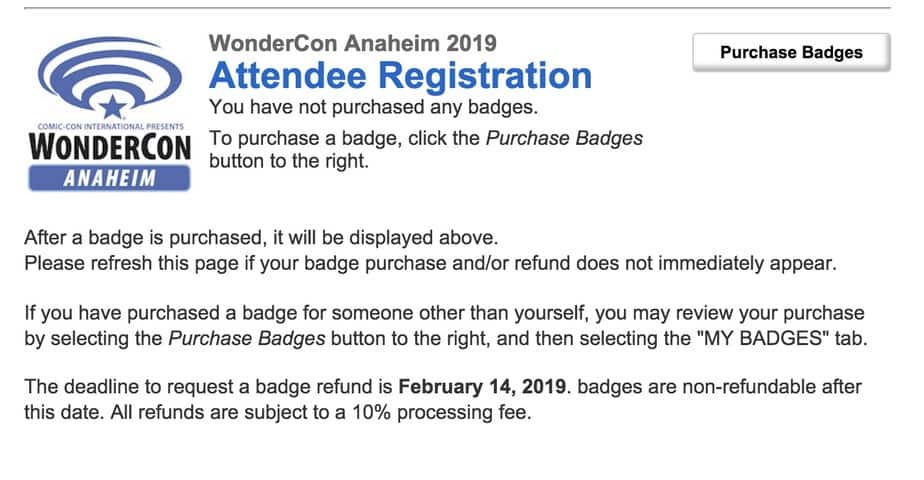
Task: Click the WonderCon swirl logo graphic
Action: pyautogui.click(x=110, y=75)
